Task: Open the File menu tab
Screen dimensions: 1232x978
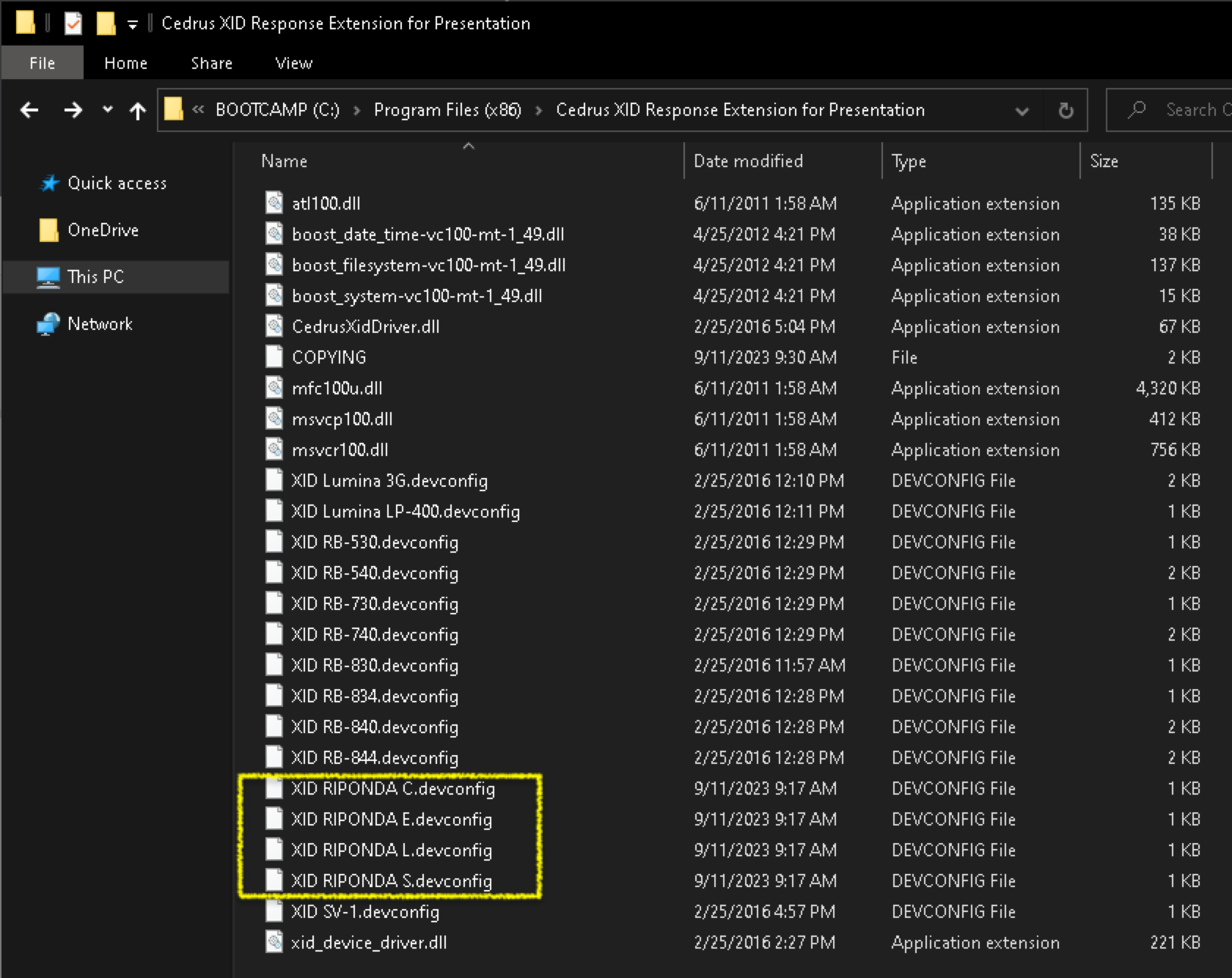Action: (x=42, y=63)
